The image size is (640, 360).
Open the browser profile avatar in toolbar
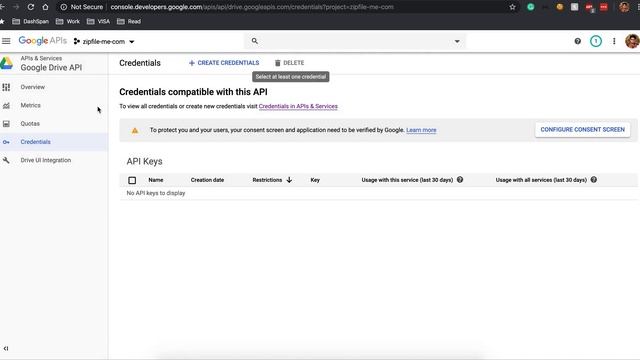tap(624, 7)
